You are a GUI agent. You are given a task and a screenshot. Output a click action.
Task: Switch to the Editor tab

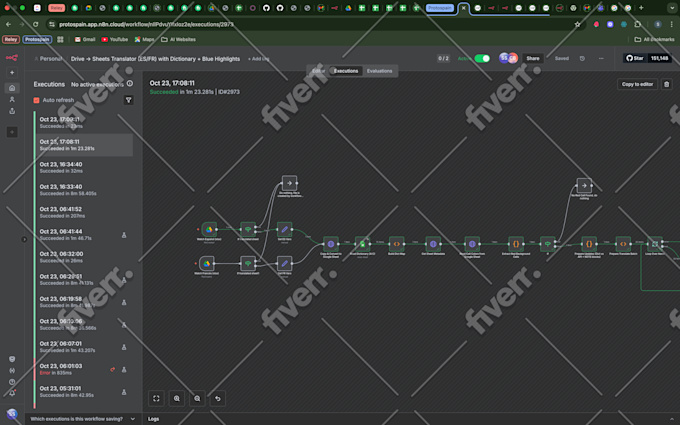pos(318,71)
